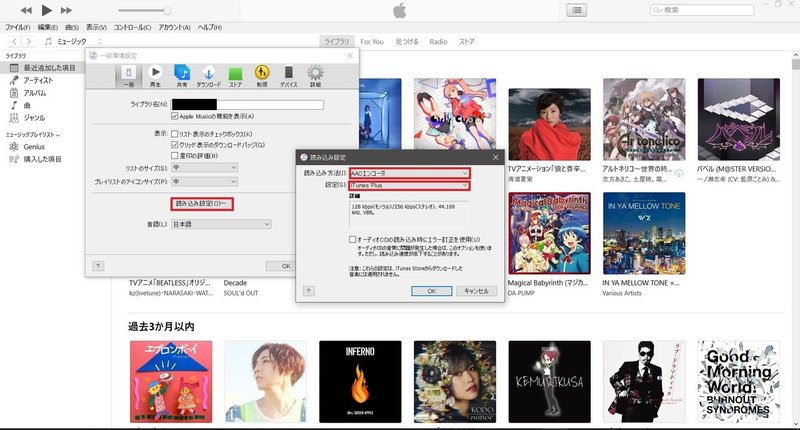The image size is (800, 430).
Task: Open the 読み込み方法 AACエンコーダ dropdown
Action: coord(409,173)
